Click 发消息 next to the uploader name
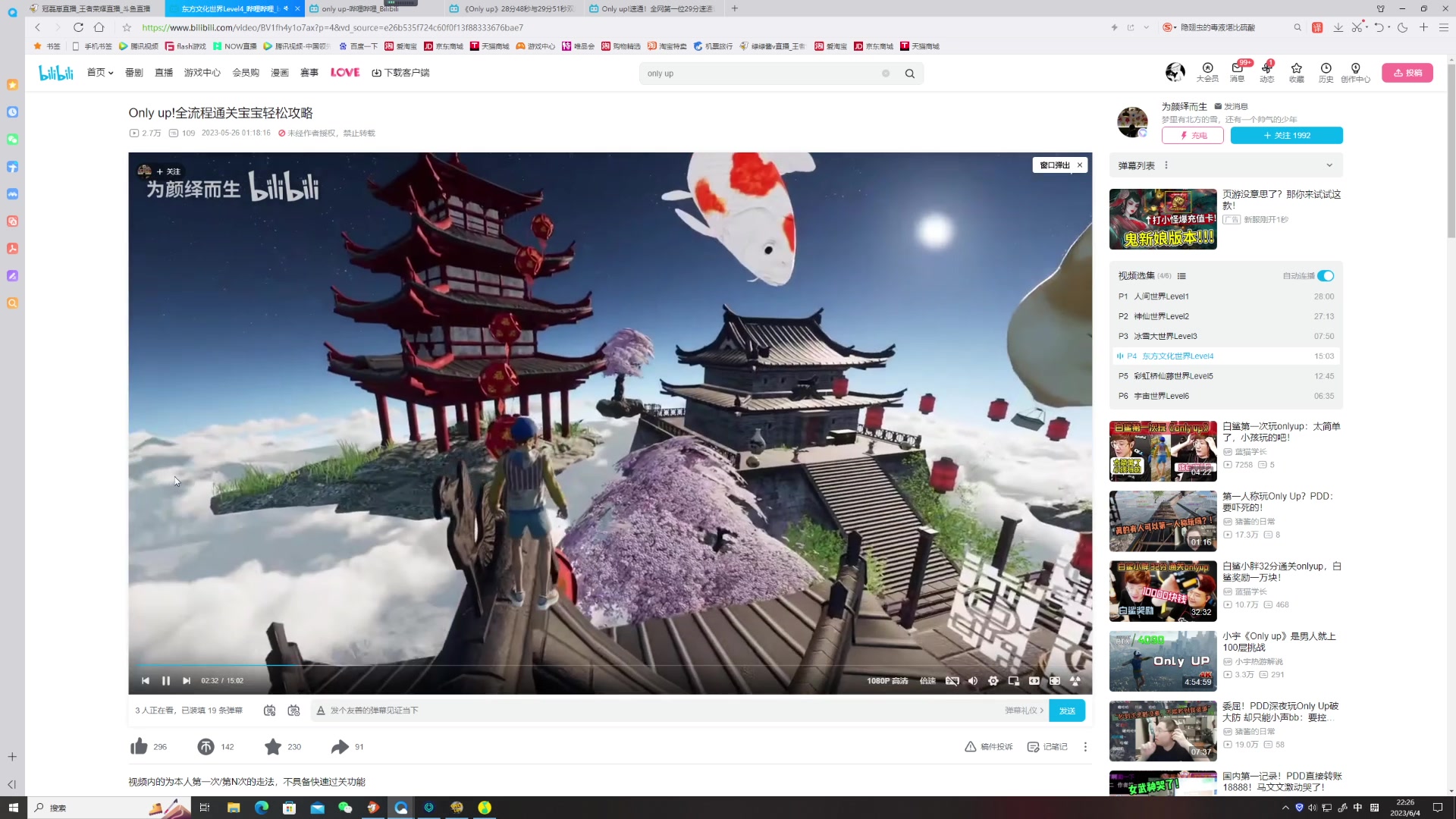This screenshot has width=1456, height=819. click(x=1232, y=106)
